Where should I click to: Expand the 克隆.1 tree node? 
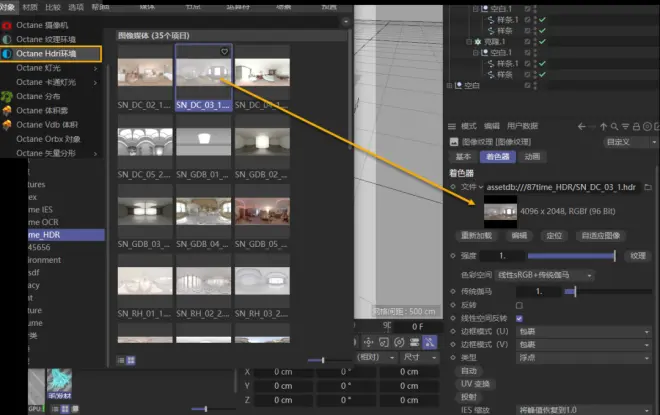click(469, 42)
